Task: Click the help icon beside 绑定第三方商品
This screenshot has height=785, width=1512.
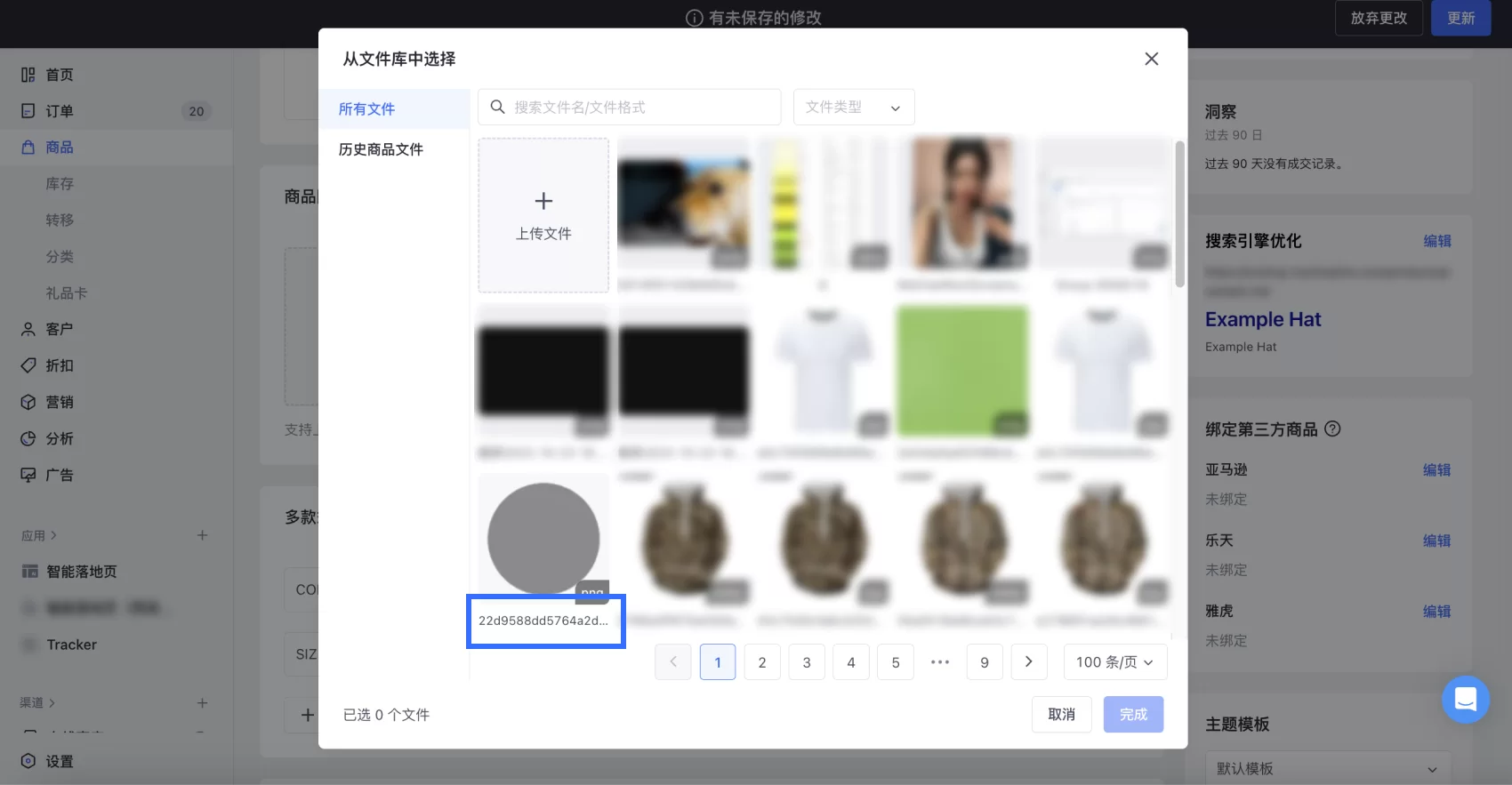Action: pyautogui.click(x=1332, y=429)
